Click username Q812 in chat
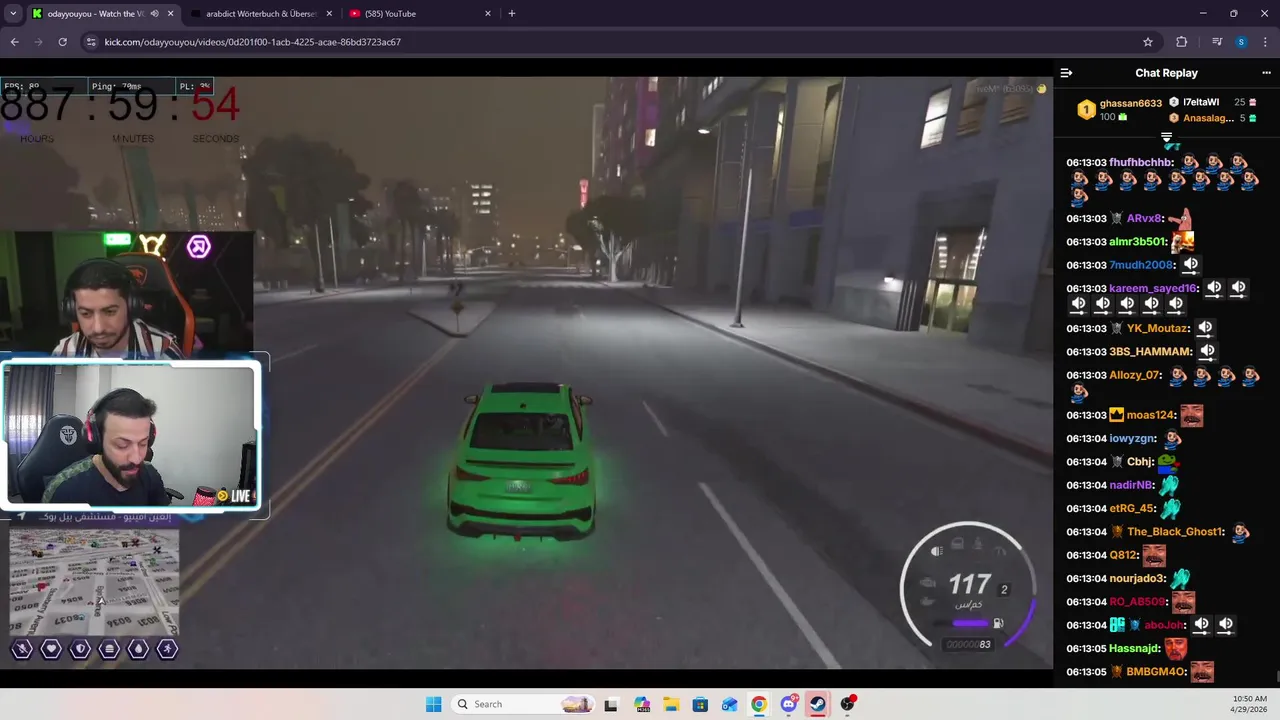Viewport: 1280px width, 720px height. pyautogui.click(x=1123, y=555)
